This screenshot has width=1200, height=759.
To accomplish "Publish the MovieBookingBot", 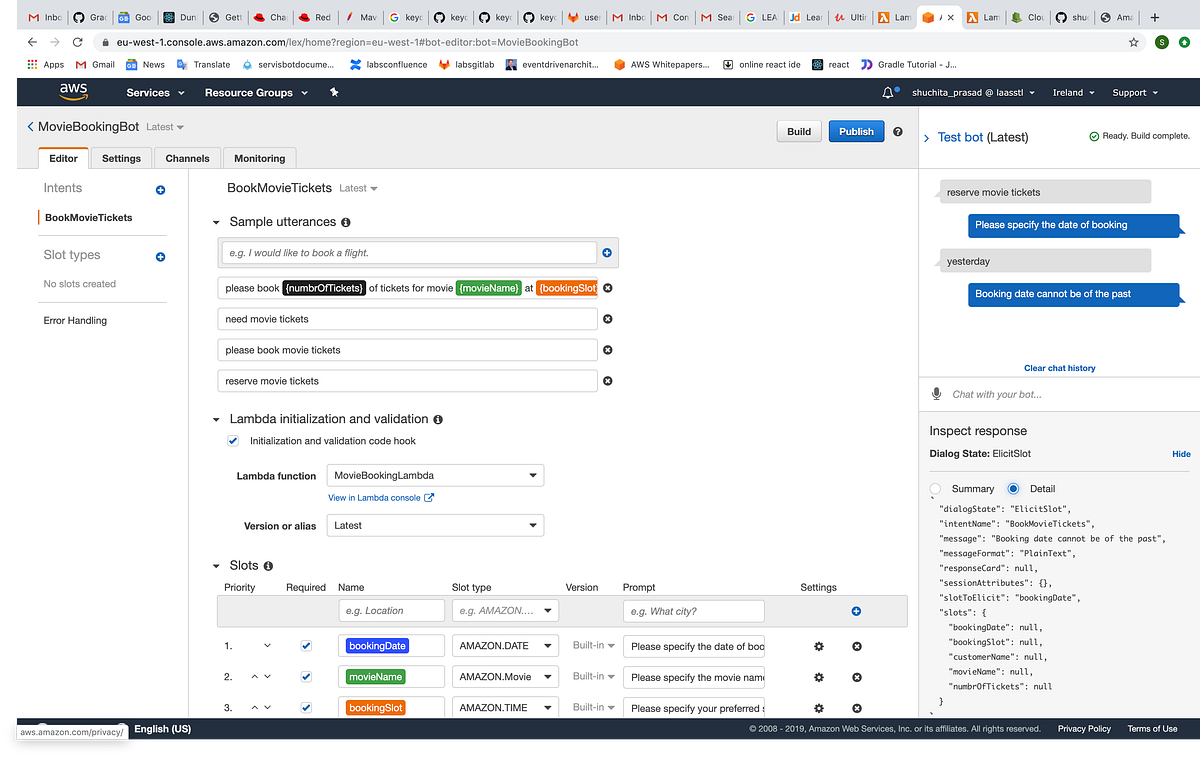I will click(x=856, y=131).
